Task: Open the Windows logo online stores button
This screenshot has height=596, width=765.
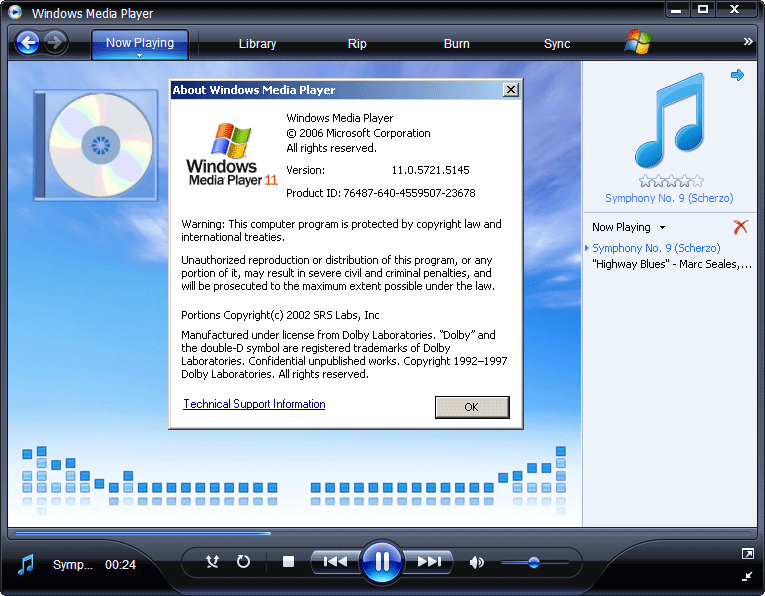Action: tap(638, 42)
